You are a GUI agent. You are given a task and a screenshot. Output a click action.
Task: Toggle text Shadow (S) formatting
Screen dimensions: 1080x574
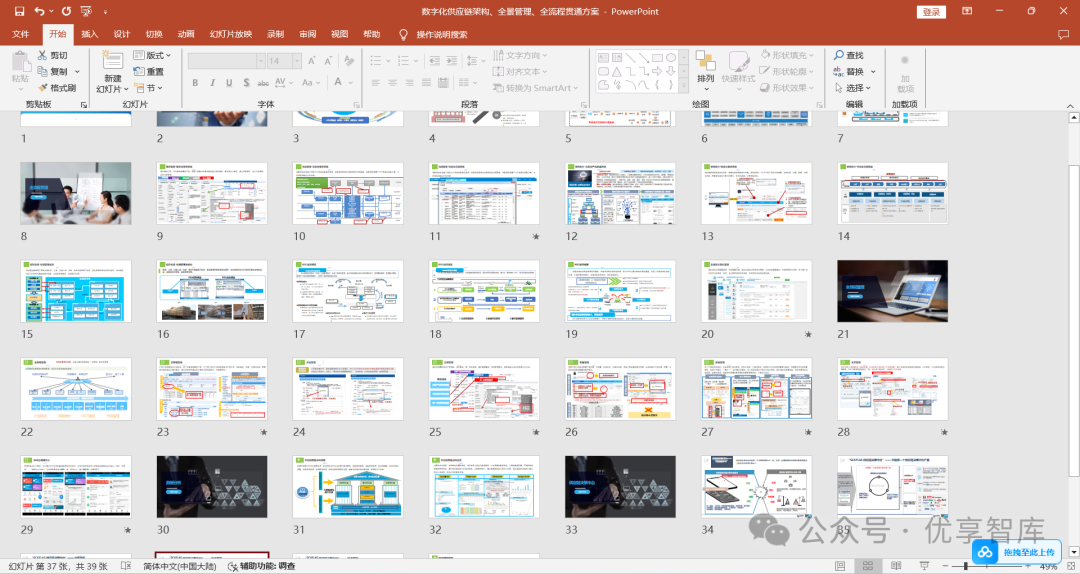tap(246, 83)
